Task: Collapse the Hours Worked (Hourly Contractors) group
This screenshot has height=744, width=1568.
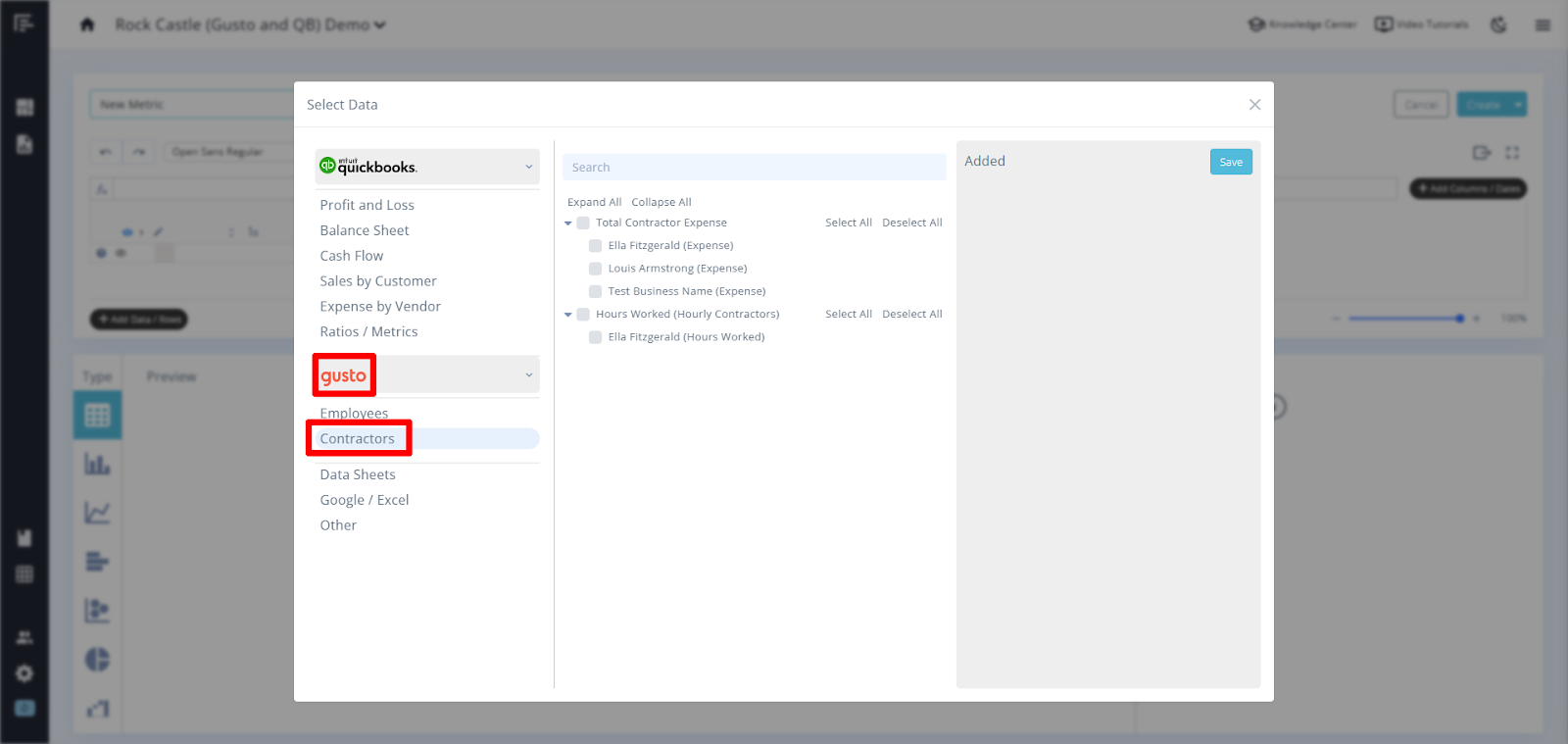Action: coord(568,315)
